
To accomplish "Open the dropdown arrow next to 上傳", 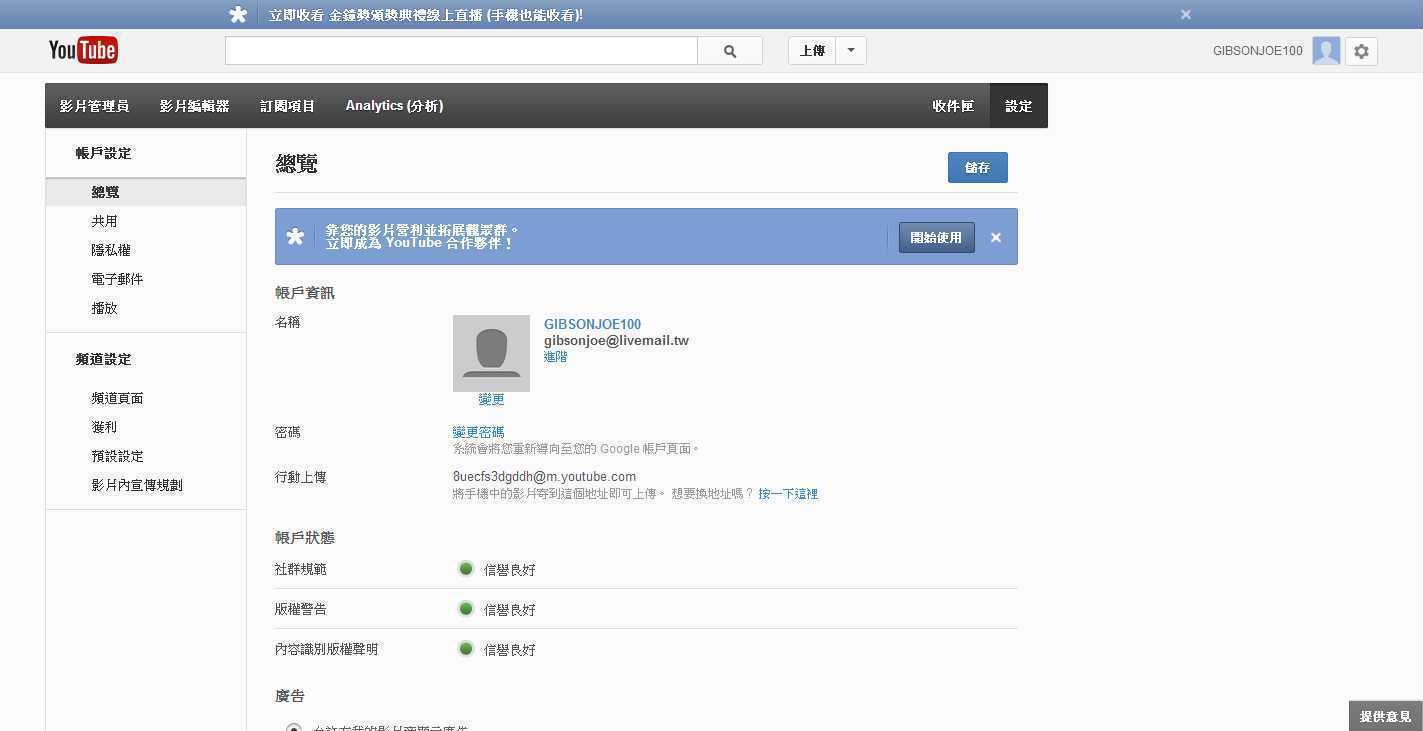I will [x=851, y=51].
